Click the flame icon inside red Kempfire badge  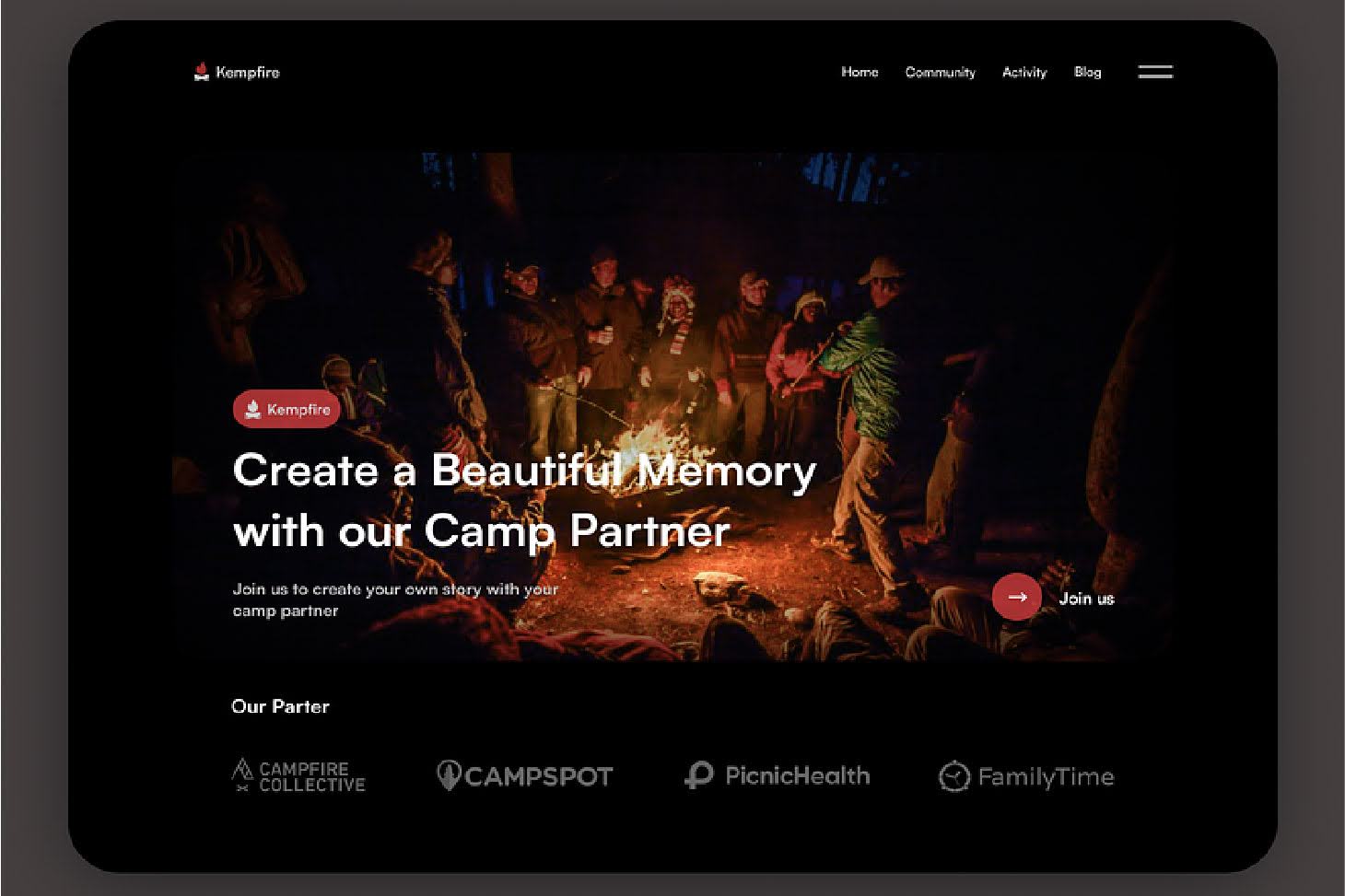(x=252, y=410)
